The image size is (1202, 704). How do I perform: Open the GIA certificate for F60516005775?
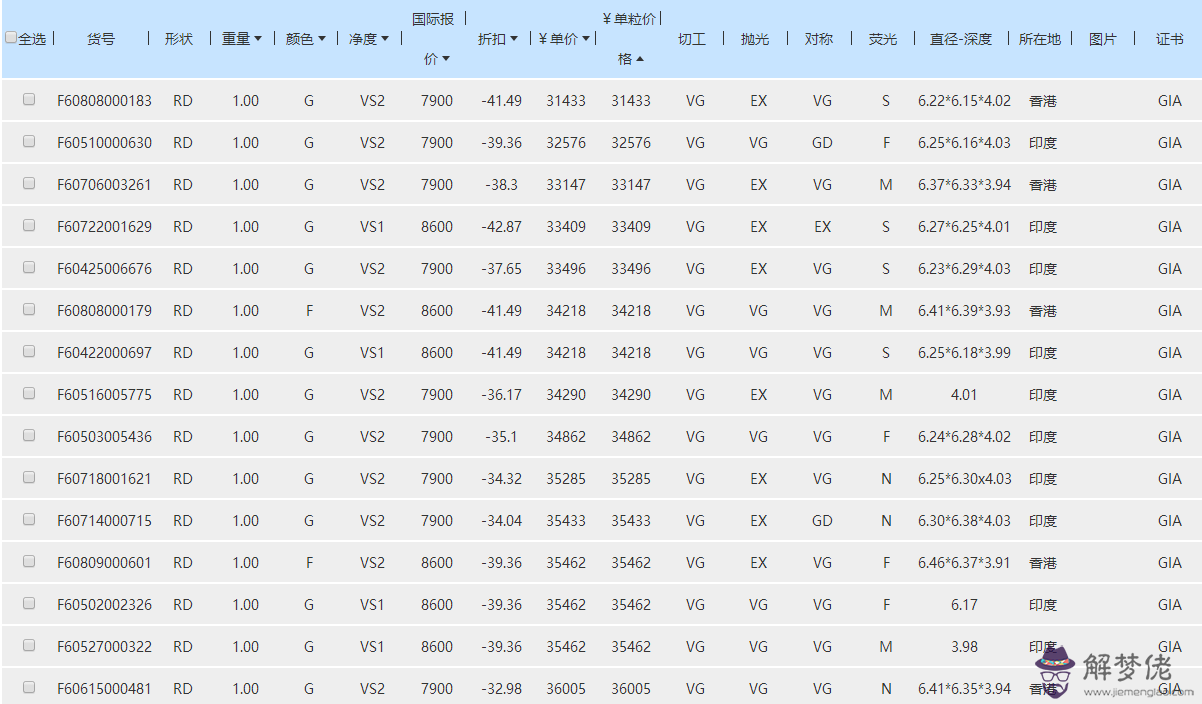coord(1170,395)
